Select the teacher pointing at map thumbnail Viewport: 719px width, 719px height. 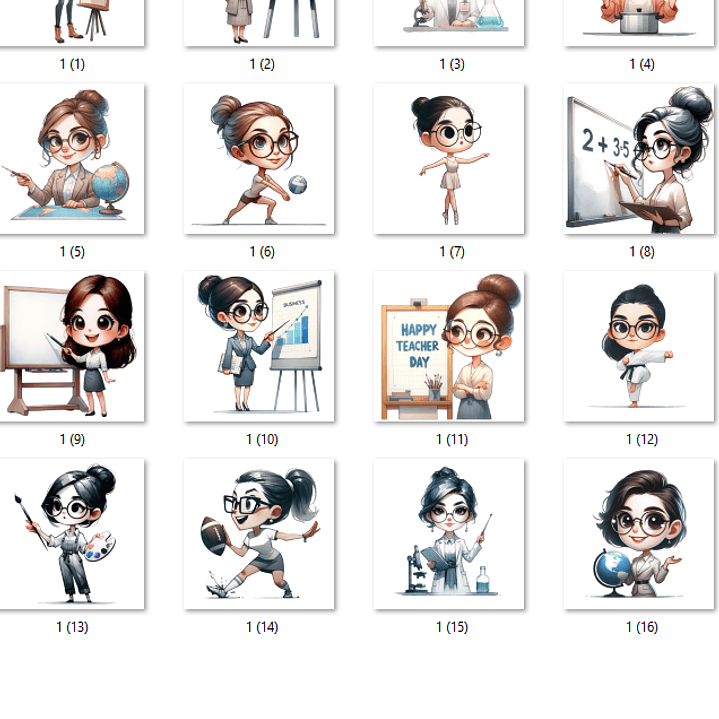tap(71, 158)
